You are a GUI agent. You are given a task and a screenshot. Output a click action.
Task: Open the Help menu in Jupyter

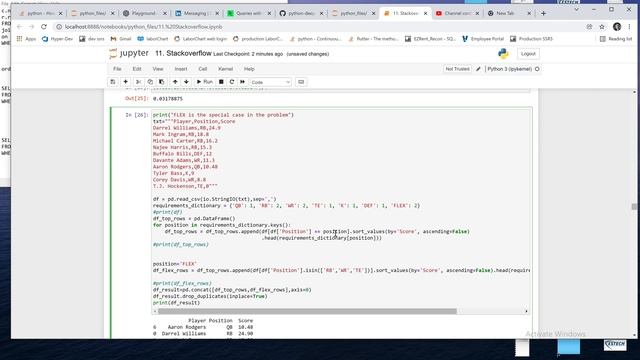tap(249, 69)
